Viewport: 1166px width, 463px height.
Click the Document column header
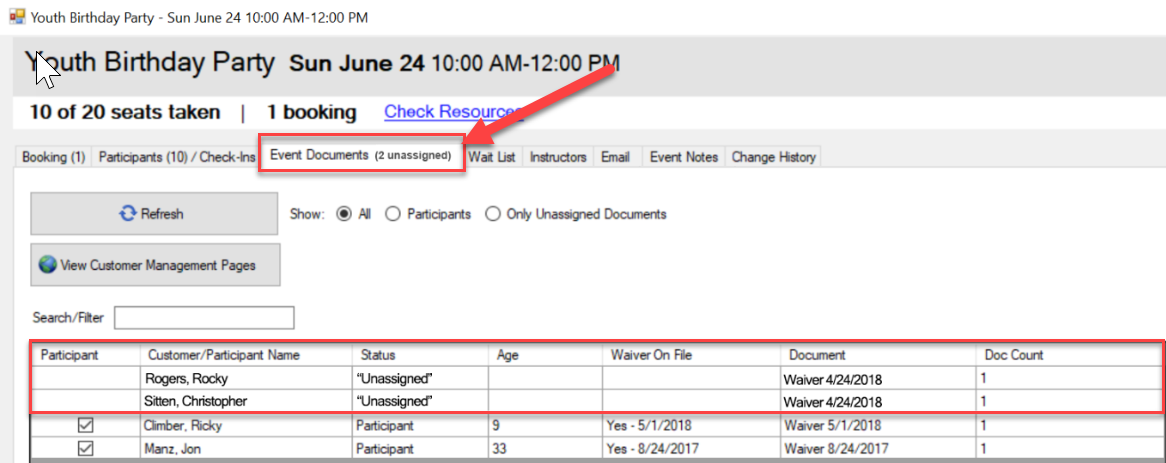point(878,354)
